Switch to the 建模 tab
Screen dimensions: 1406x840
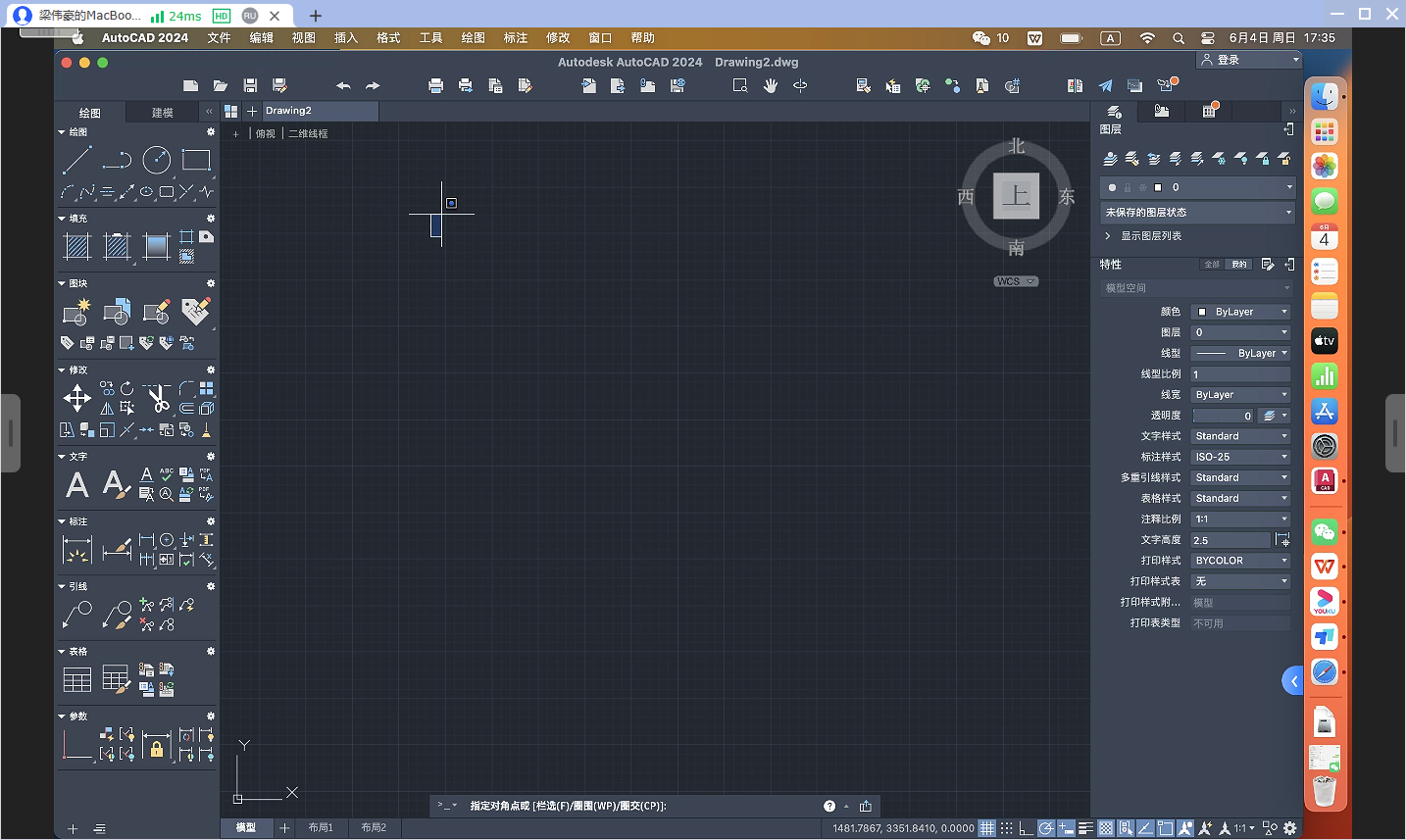pyautogui.click(x=163, y=113)
